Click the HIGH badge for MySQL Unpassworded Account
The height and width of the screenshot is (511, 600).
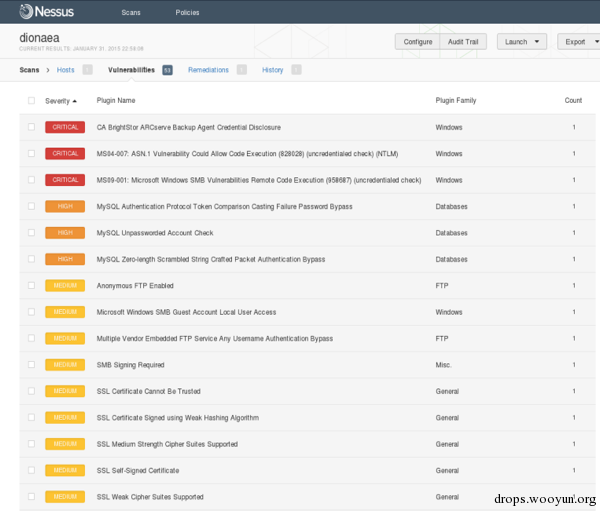[x=65, y=233]
